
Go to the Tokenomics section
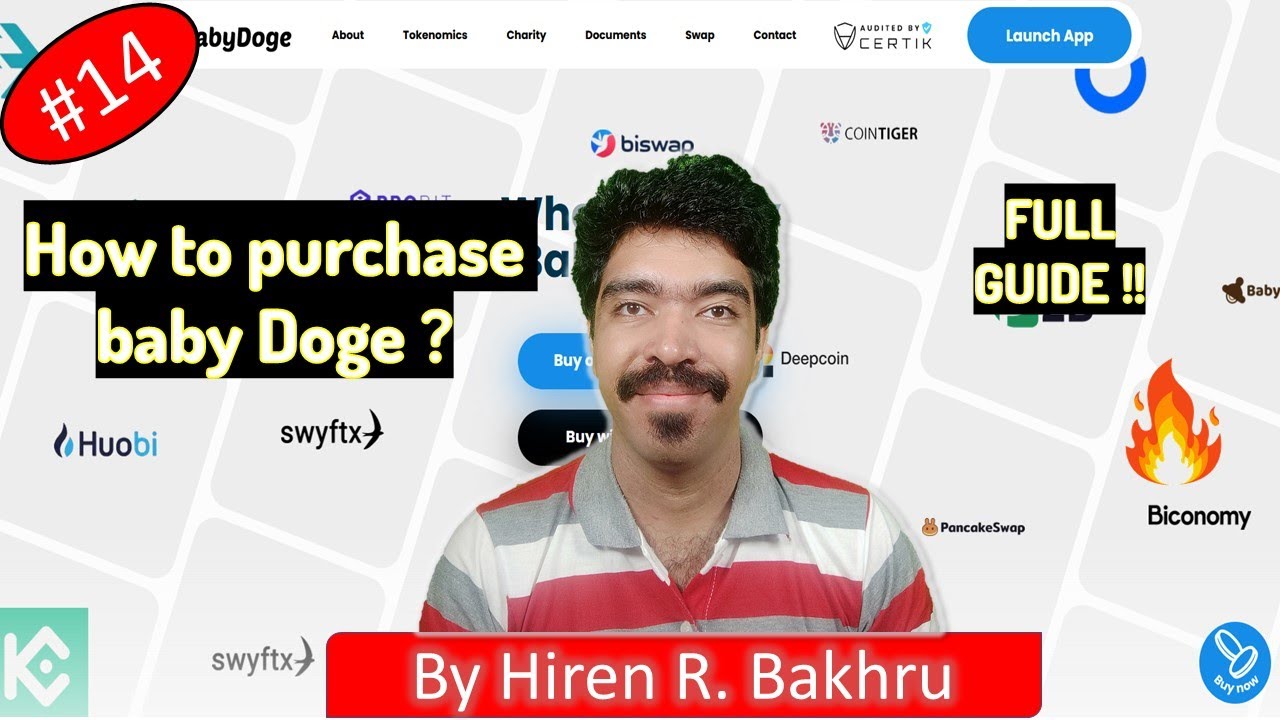click(435, 35)
